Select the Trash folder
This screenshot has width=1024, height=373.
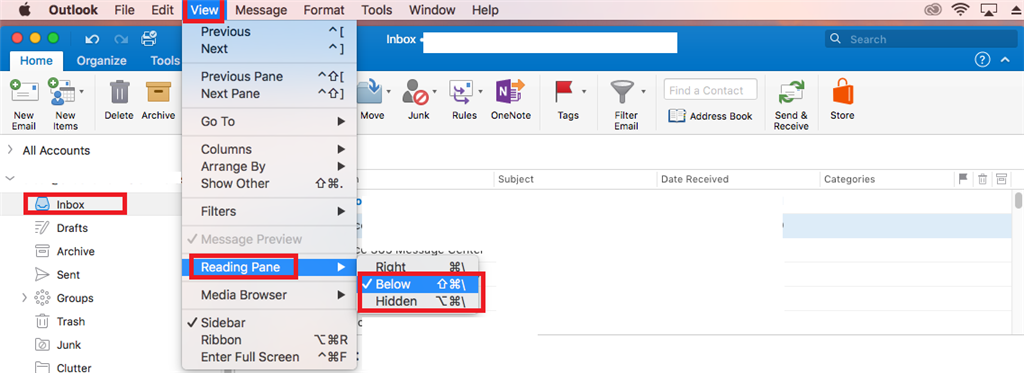pos(71,321)
